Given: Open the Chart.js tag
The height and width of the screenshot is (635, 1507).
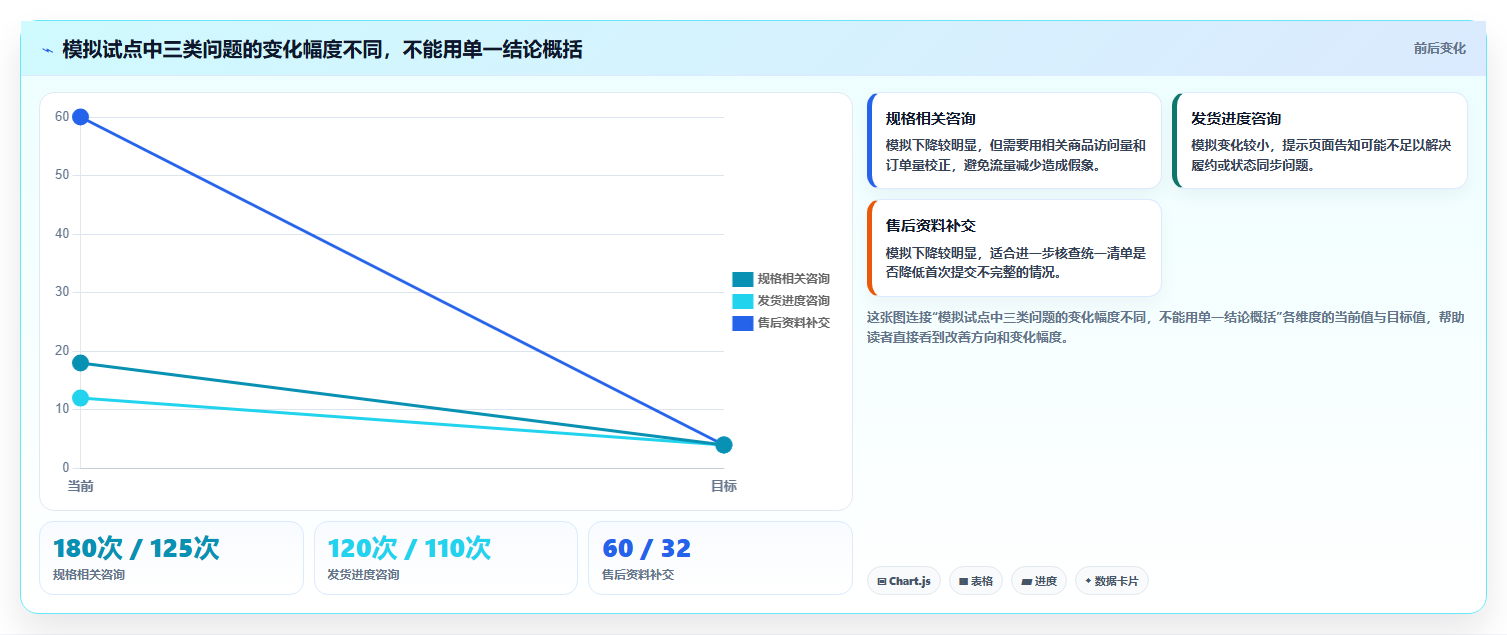Looking at the screenshot, I should coord(904,581).
